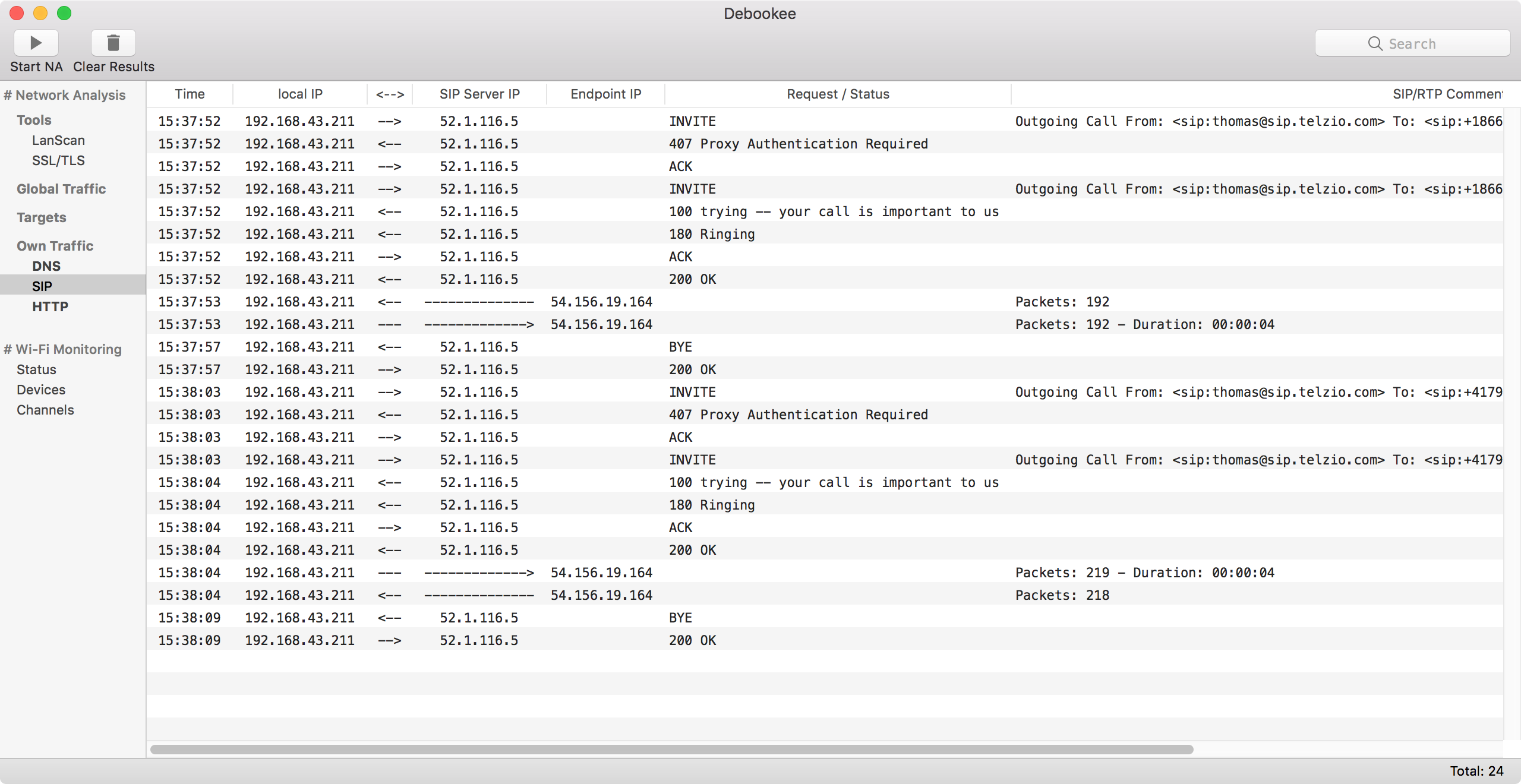
Task: Expand the Wi-Fi Monitoring section
Action: (64, 348)
